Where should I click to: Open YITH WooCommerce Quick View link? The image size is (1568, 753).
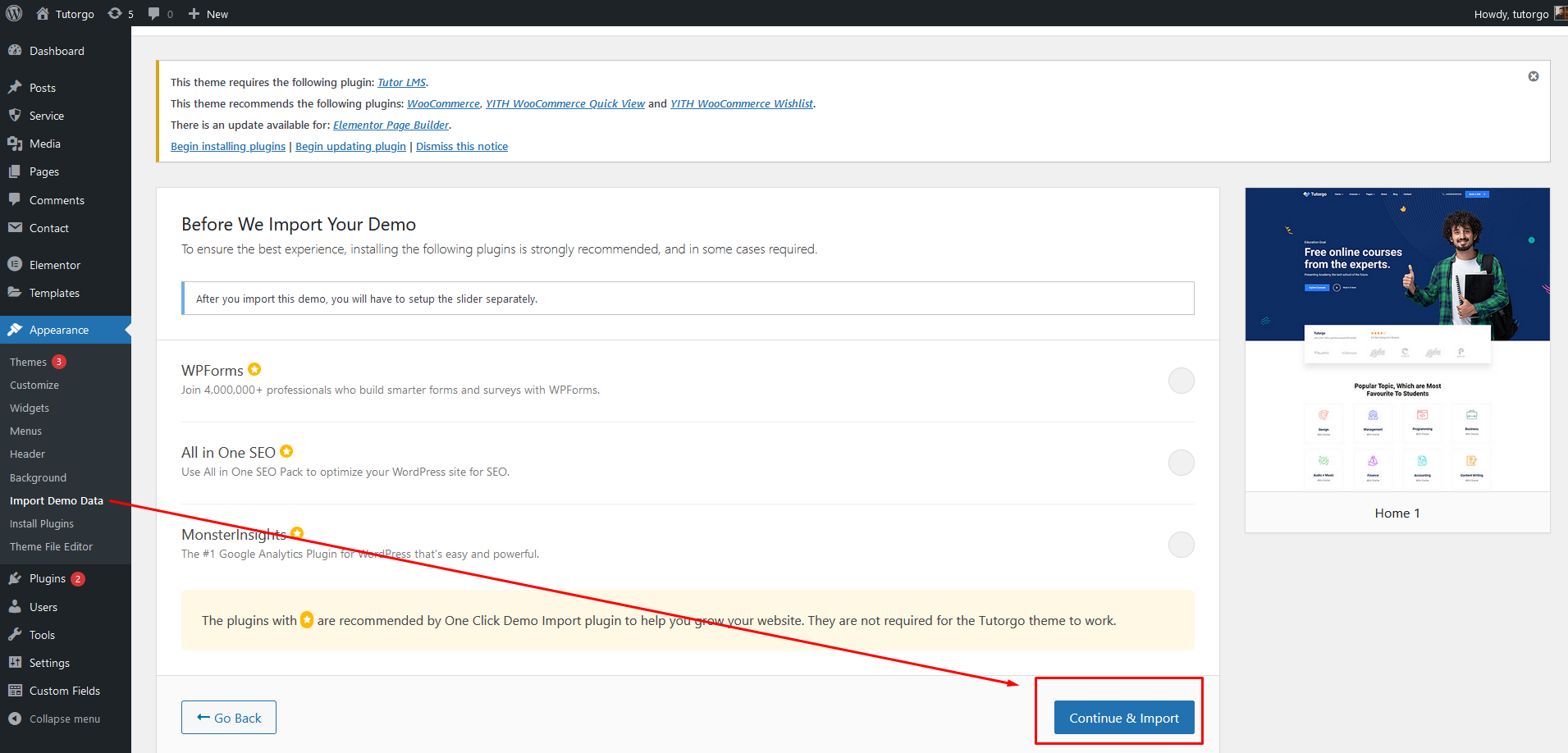[x=565, y=103]
